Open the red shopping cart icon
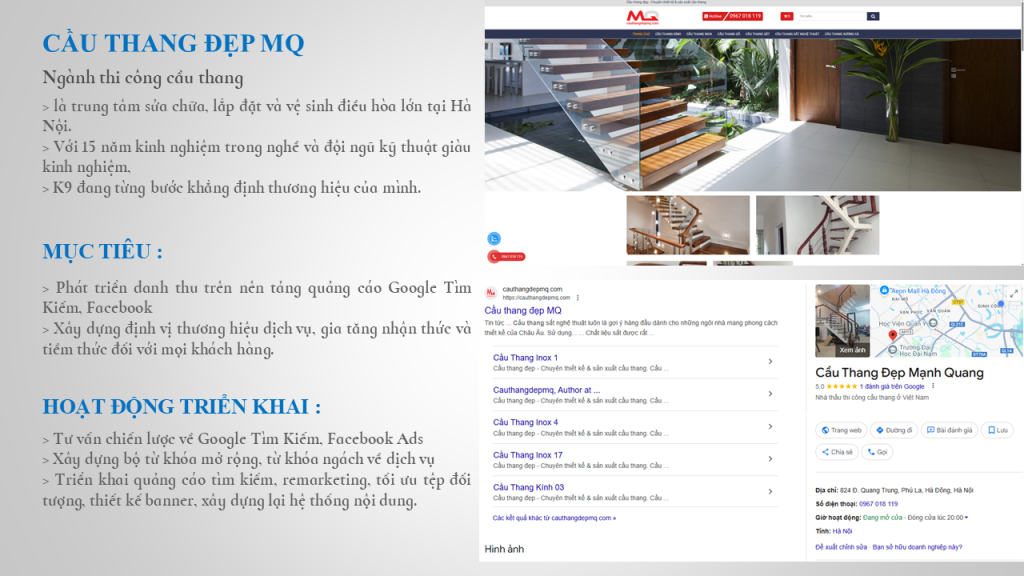 click(x=786, y=16)
